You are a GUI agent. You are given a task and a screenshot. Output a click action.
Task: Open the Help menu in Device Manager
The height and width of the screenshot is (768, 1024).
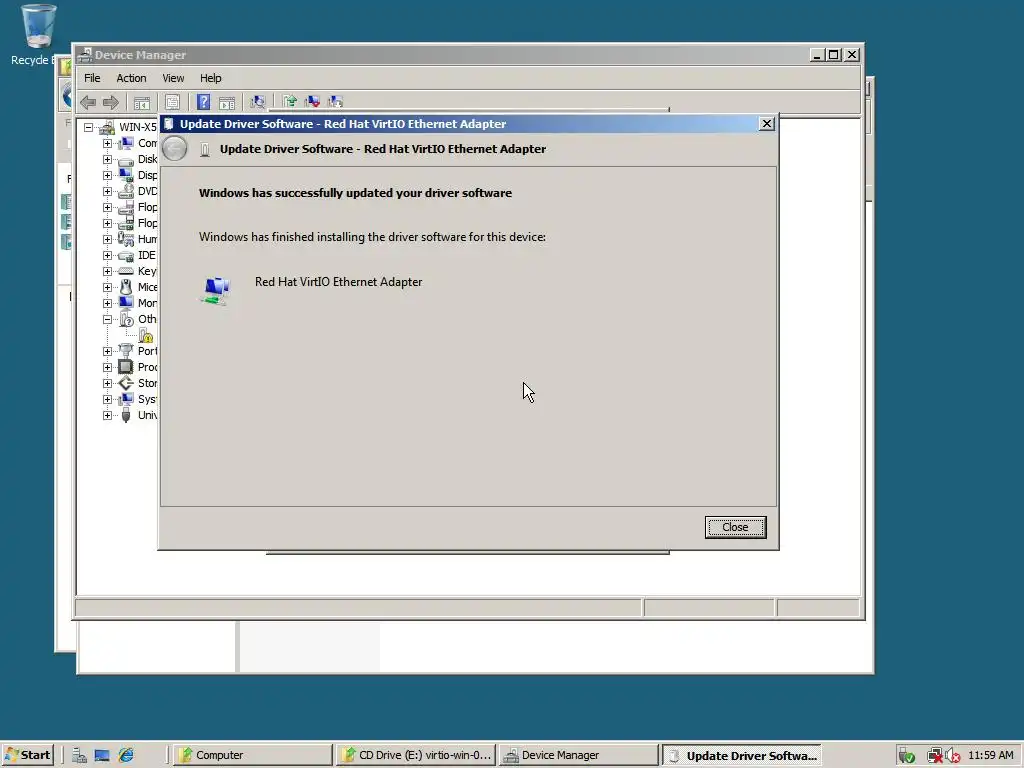[210, 78]
